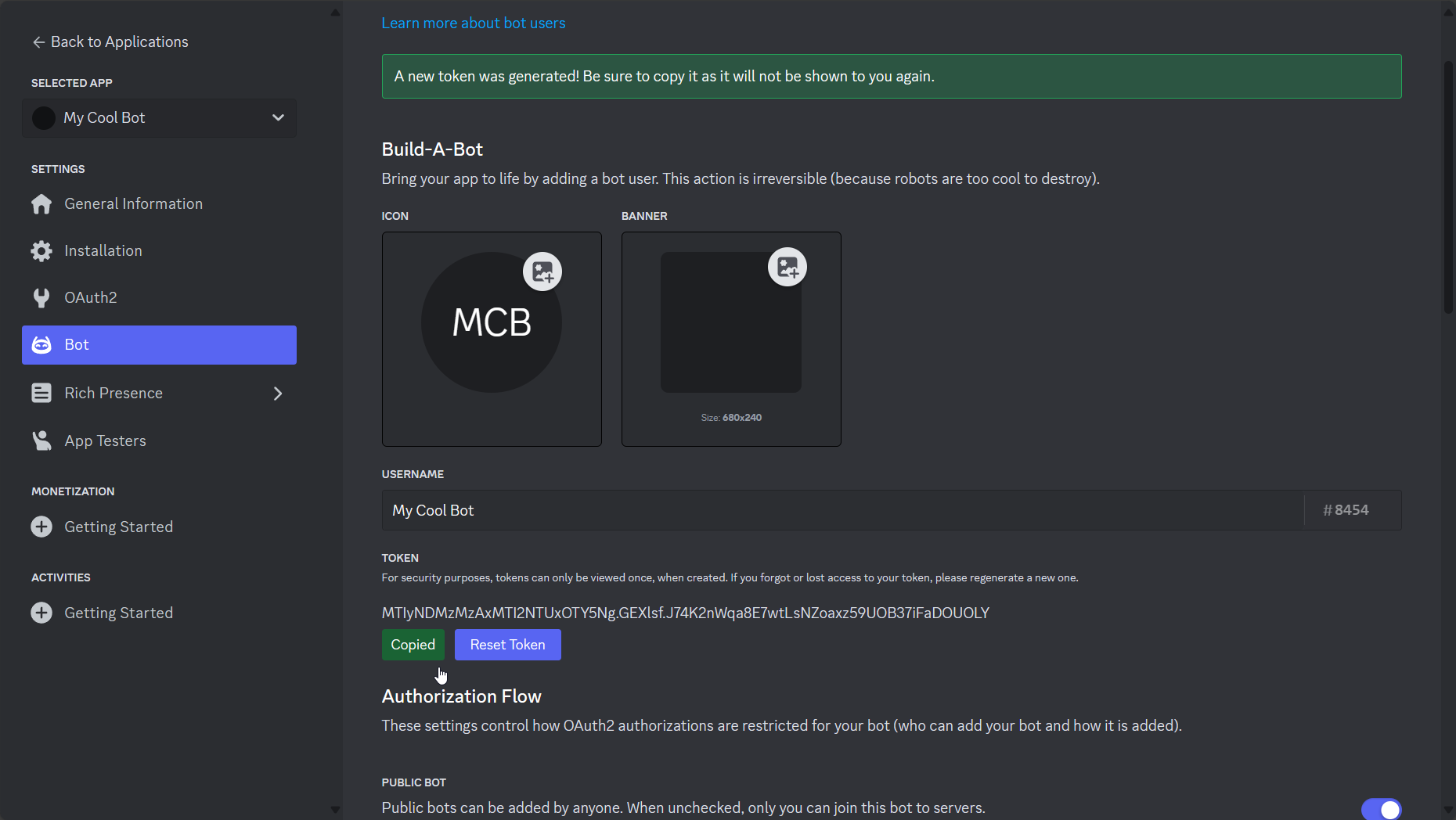Screen dimensions: 1456x820
Task: Click the bot Username input field
Action: (842, 510)
